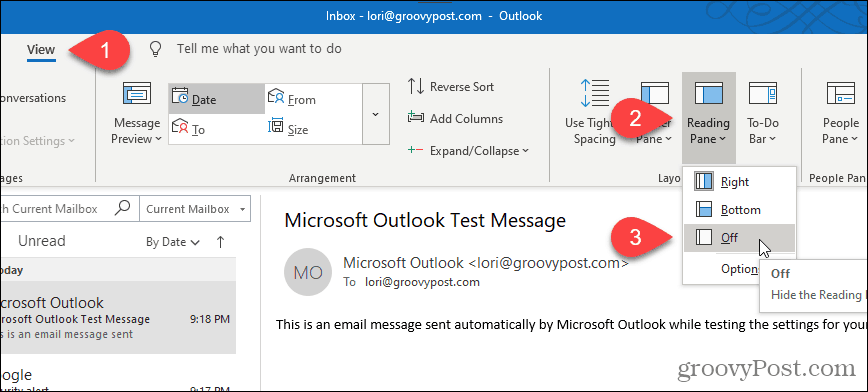The width and height of the screenshot is (868, 392).
Task: Open the People Pane dropdown
Action: pyautogui.click(x=840, y=112)
